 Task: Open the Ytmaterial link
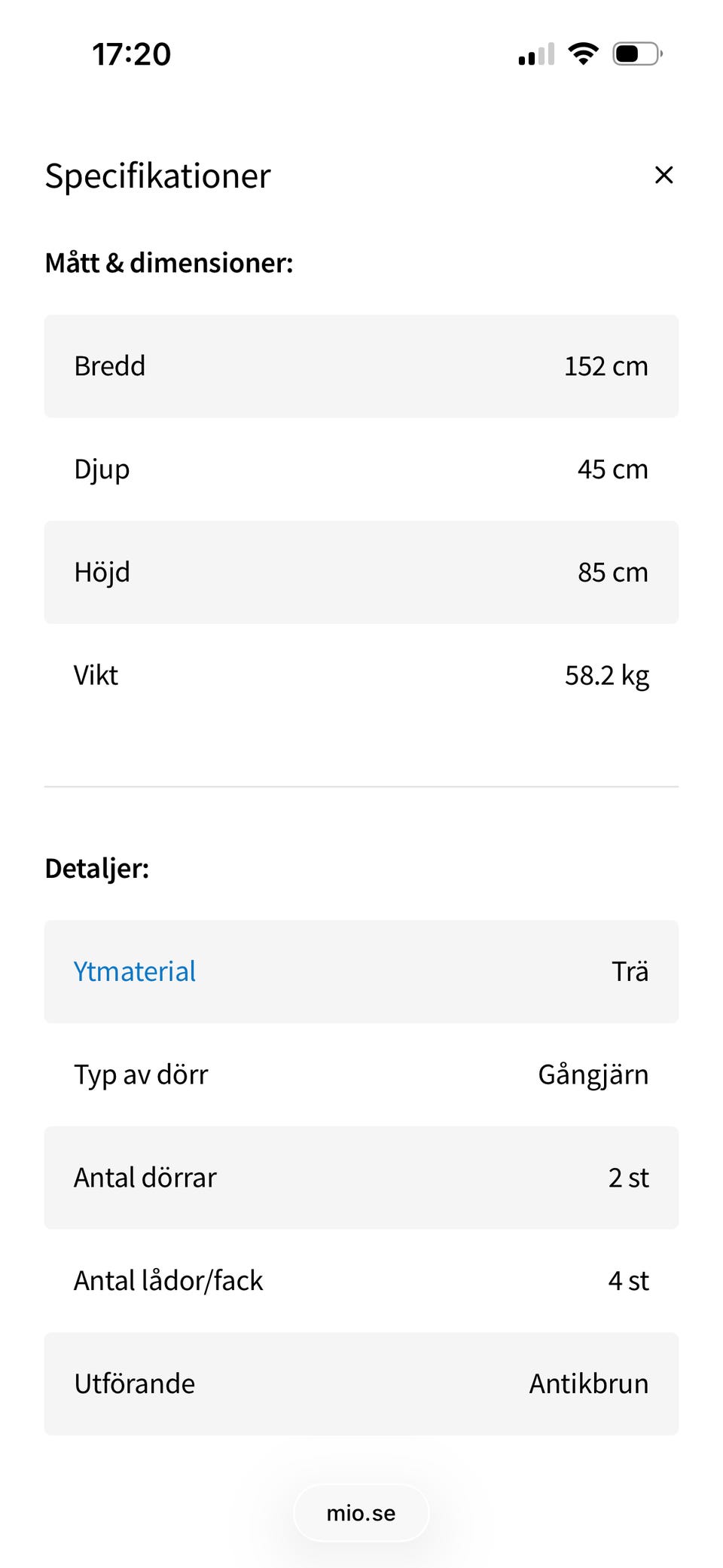pos(135,971)
